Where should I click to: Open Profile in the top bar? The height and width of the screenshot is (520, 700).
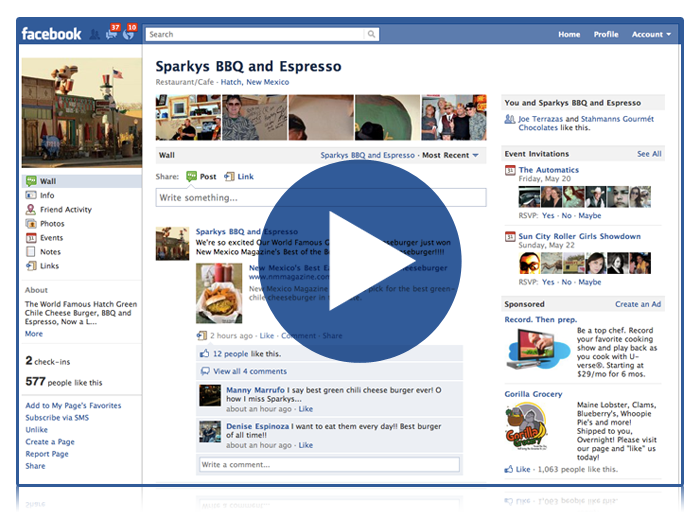point(606,34)
